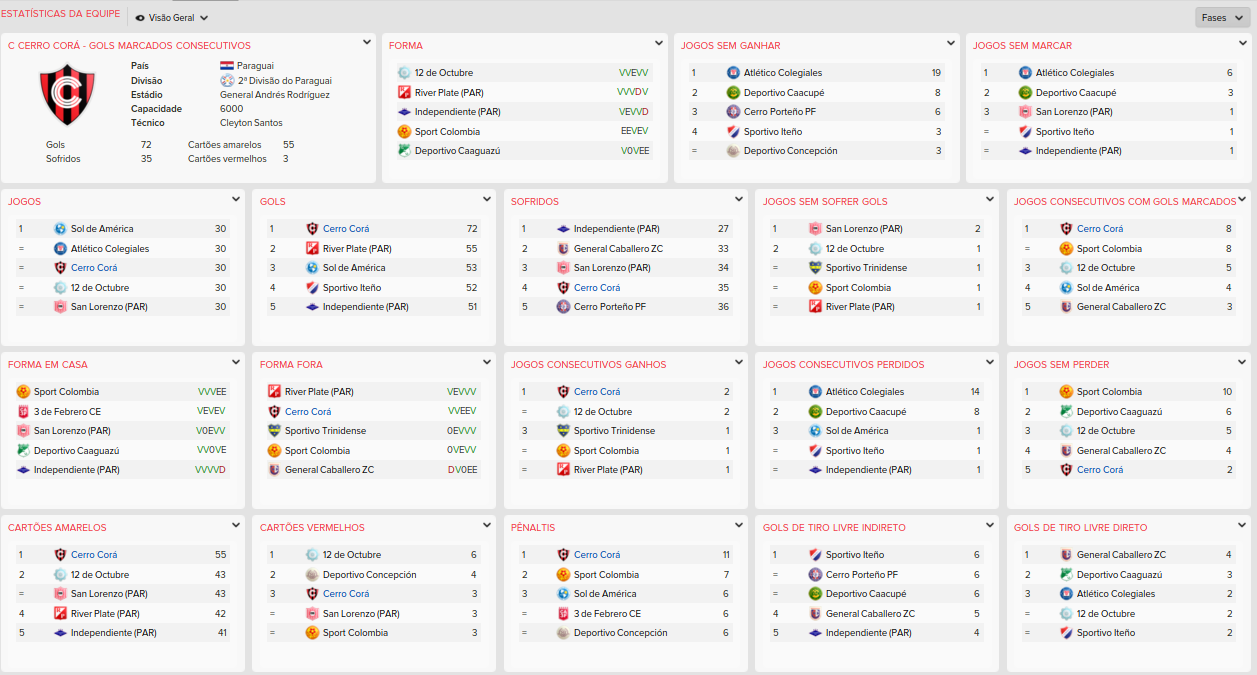
Task: Open the Pênaltis panel chevron
Action: point(739,525)
